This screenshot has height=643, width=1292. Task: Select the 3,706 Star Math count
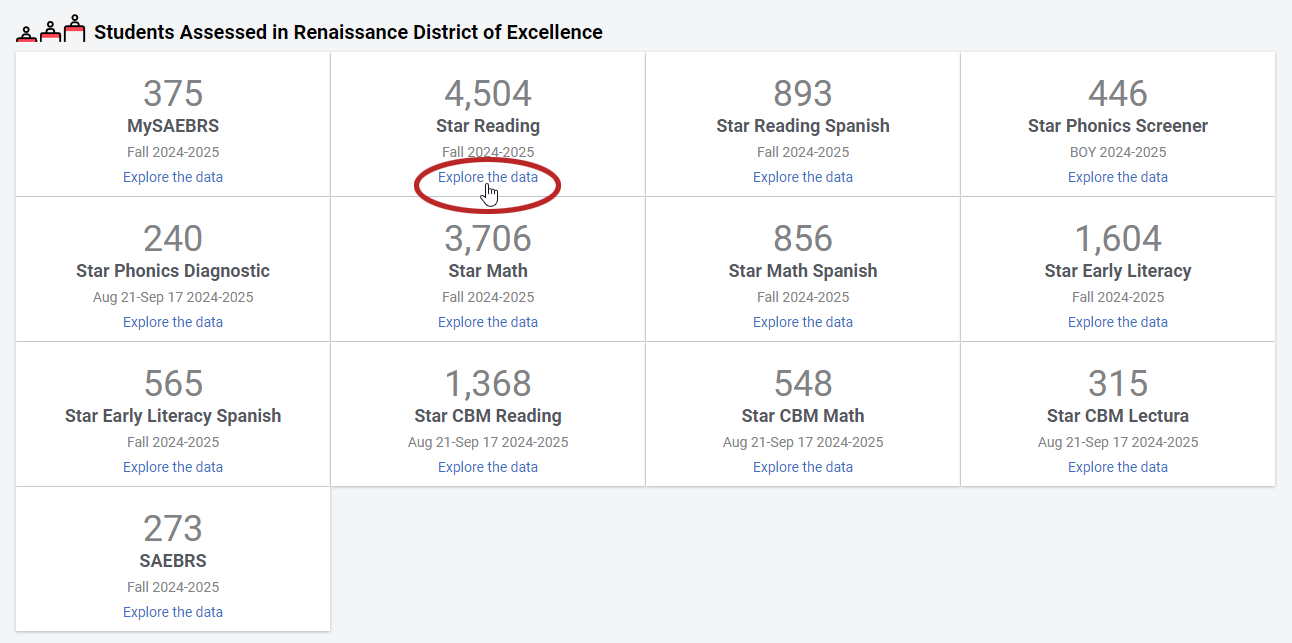coord(488,238)
